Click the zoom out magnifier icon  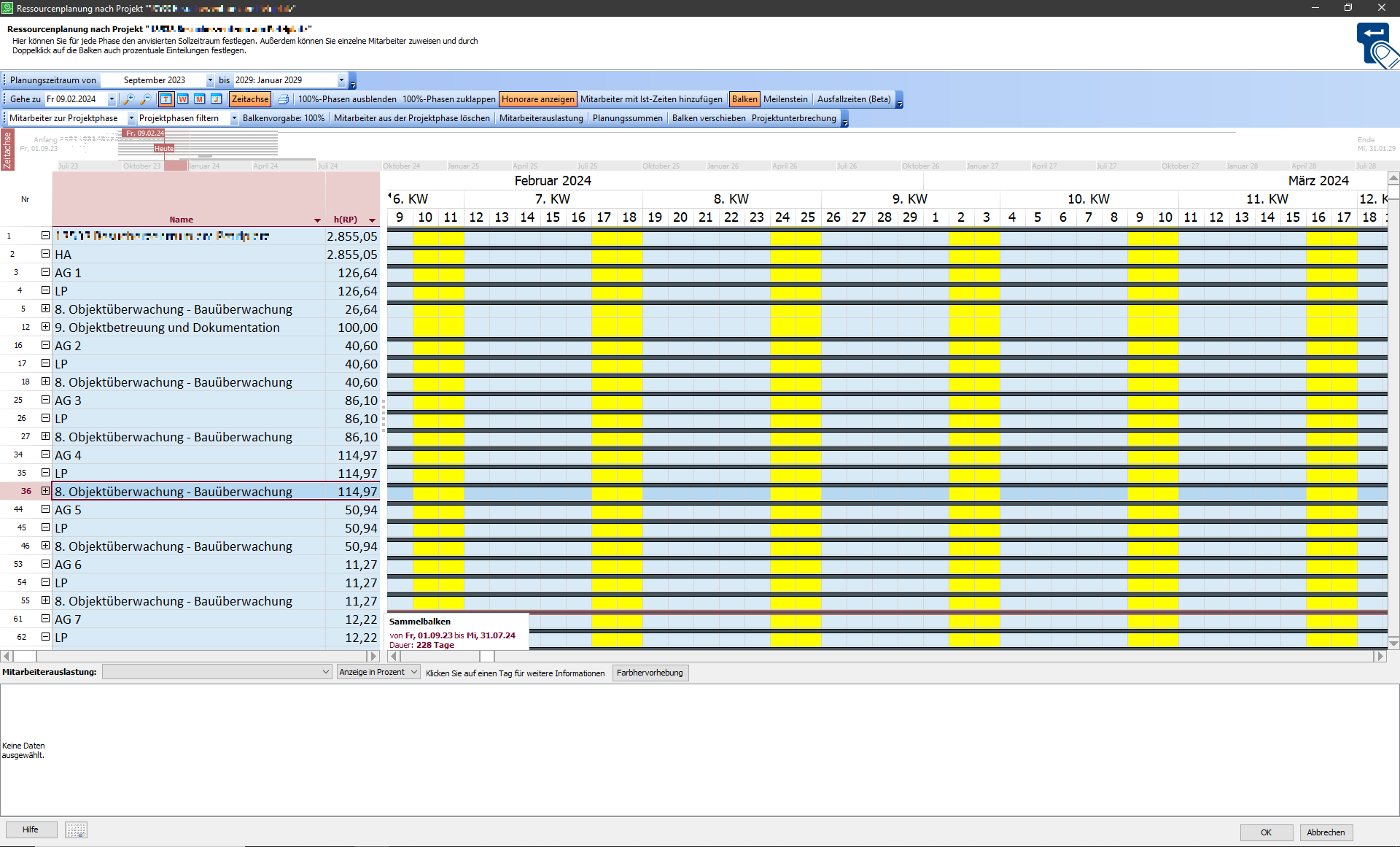pyautogui.click(x=146, y=99)
